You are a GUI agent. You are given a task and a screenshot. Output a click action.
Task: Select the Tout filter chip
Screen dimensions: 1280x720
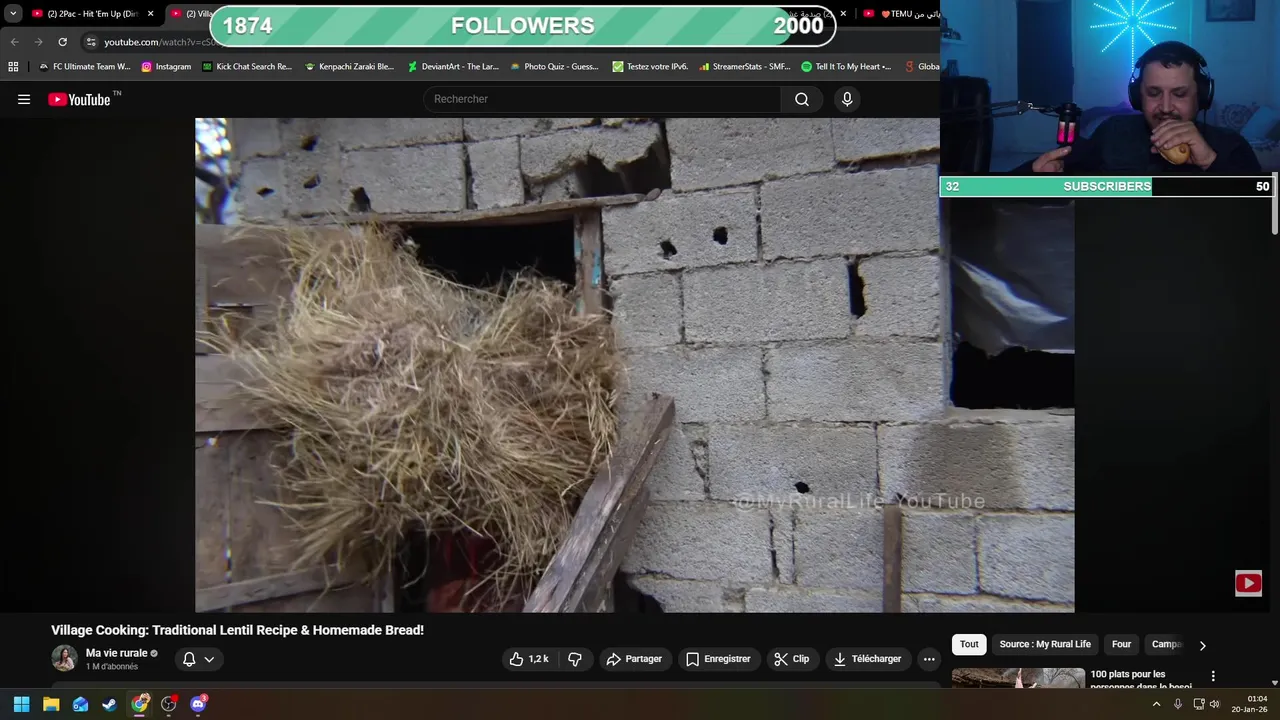[969, 644]
